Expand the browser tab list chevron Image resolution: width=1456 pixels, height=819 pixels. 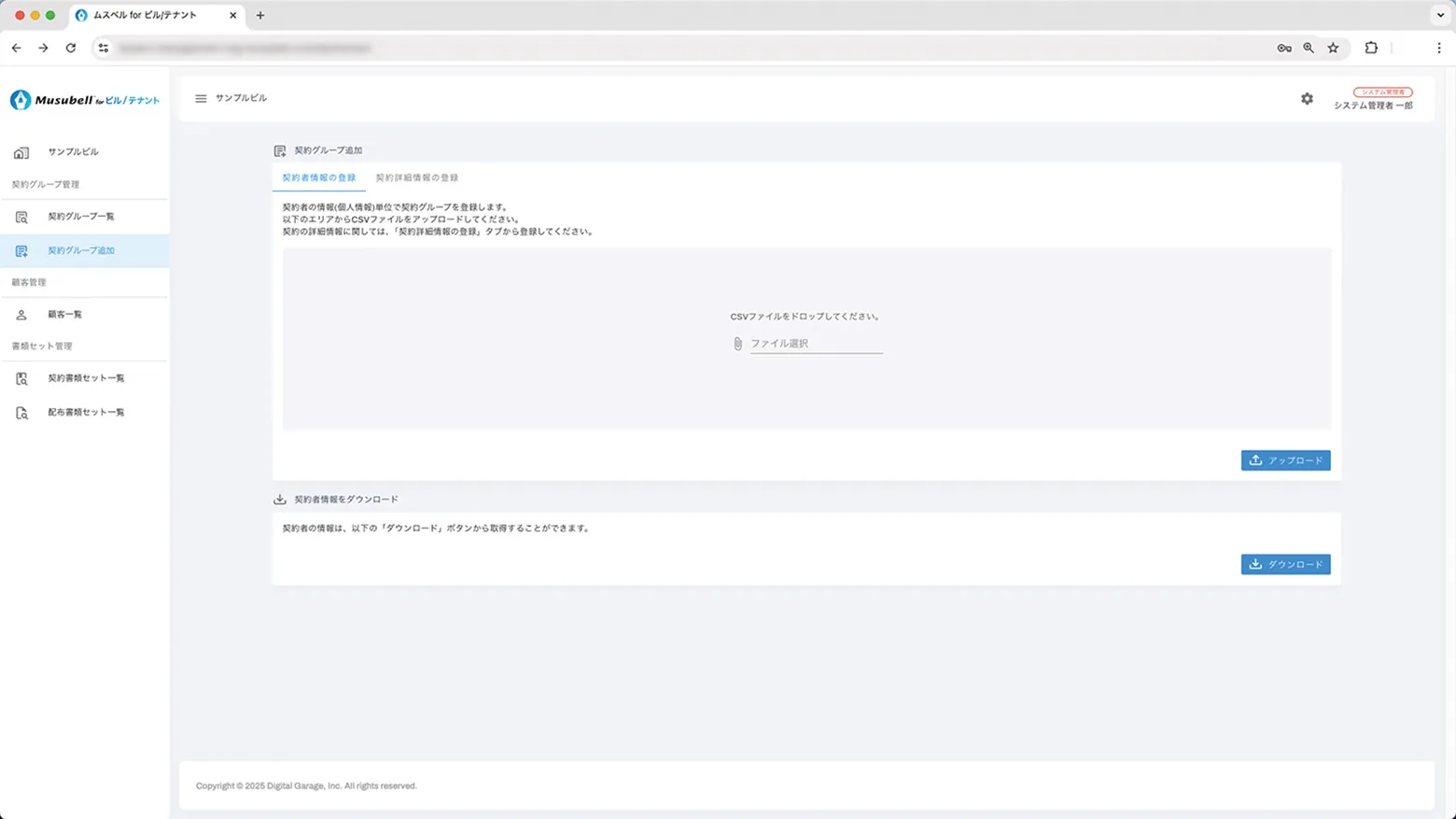(1440, 15)
